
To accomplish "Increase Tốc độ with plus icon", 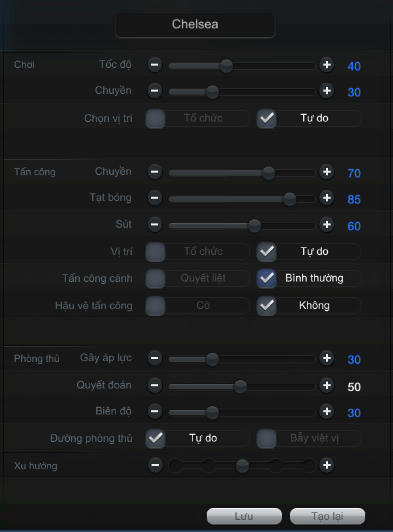I will (x=326, y=65).
